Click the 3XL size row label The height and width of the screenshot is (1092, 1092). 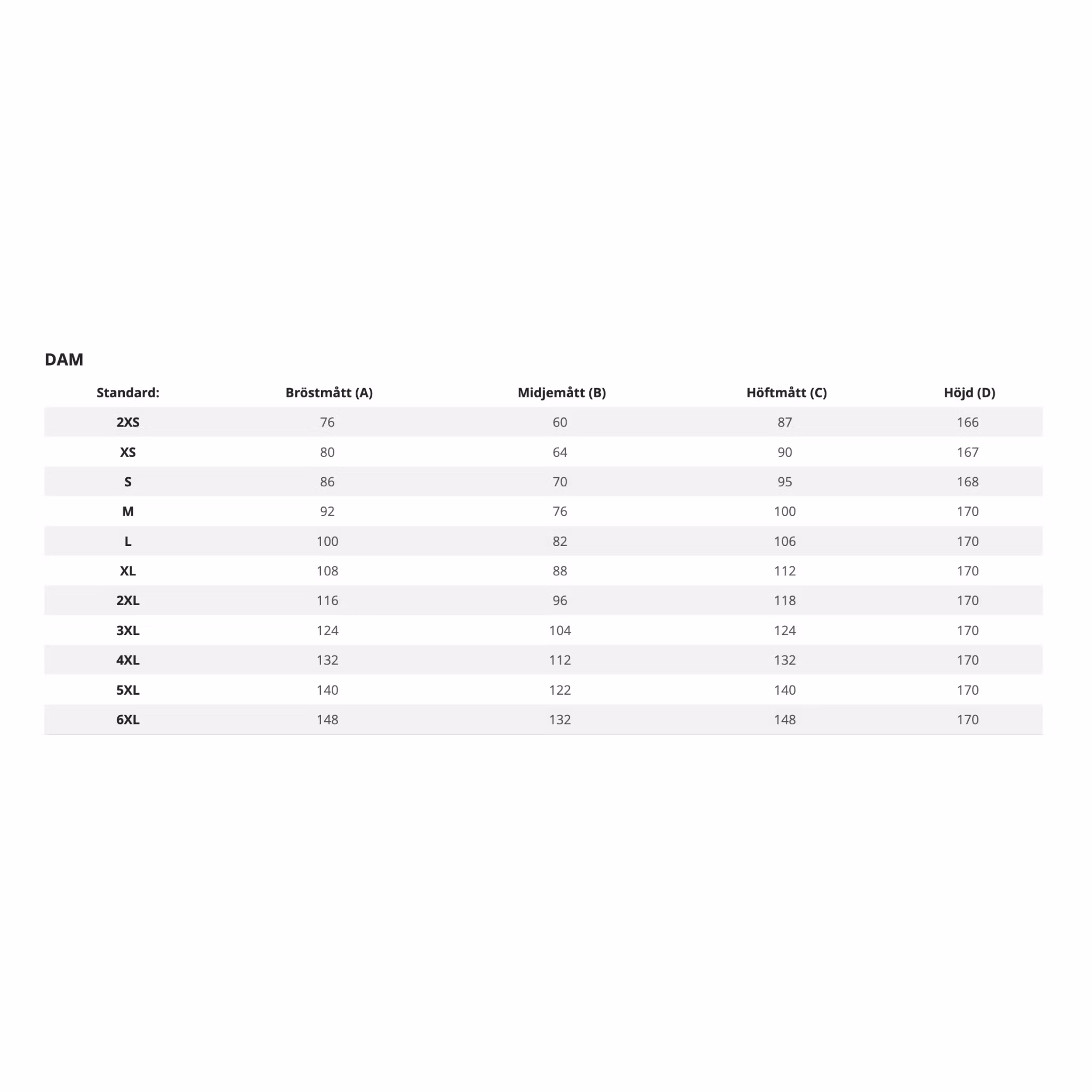coord(128,631)
